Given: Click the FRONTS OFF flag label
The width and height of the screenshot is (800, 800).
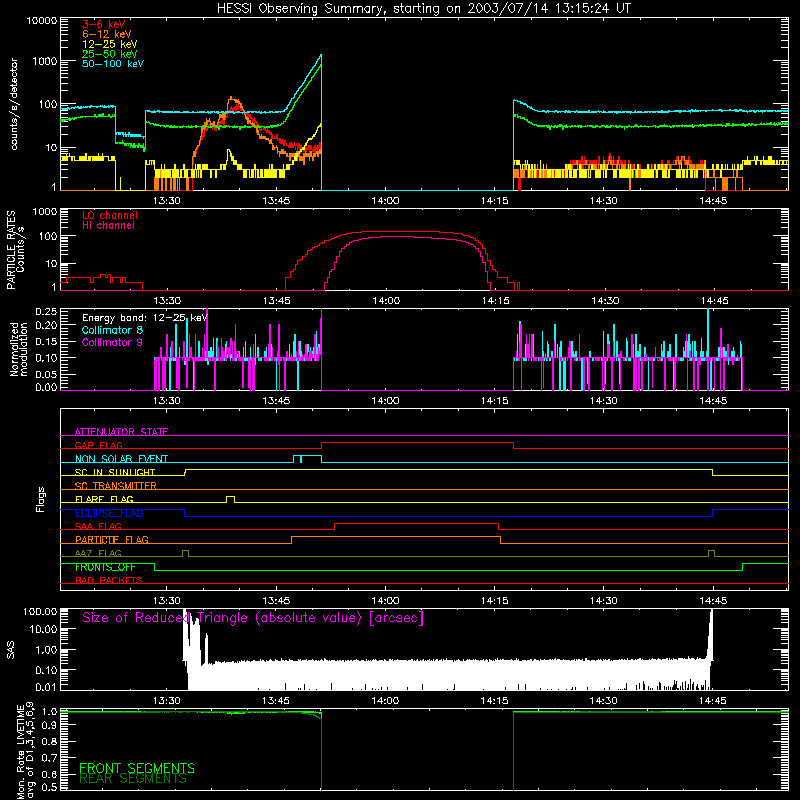Looking at the screenshot, I should [x=105, y=567].
